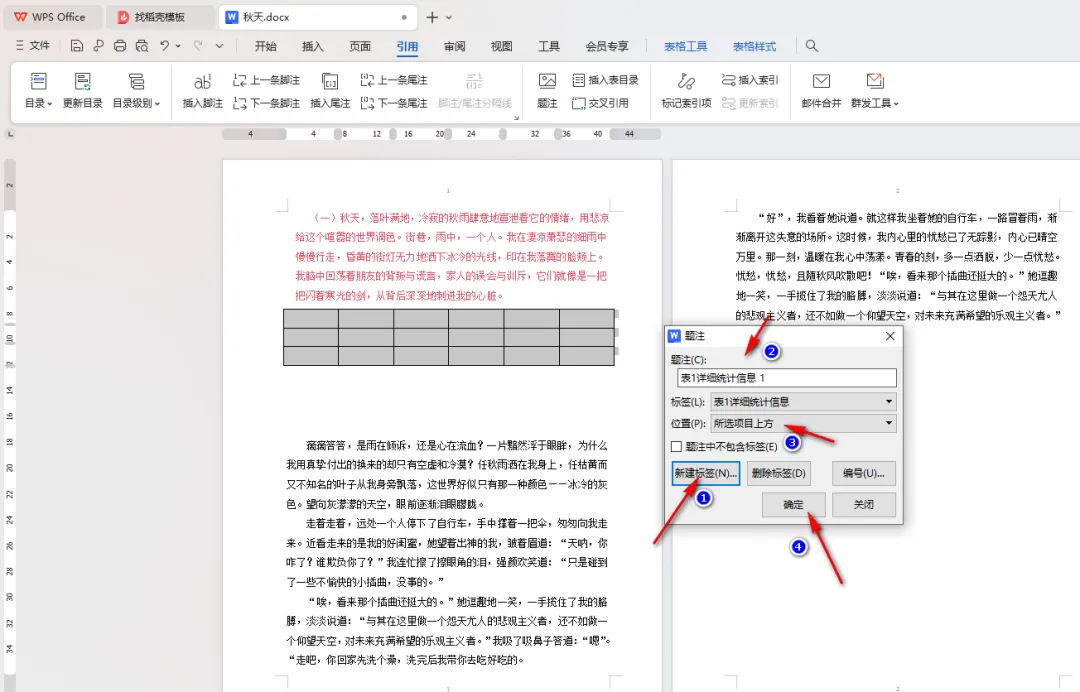Go to 下一条脚注
The image size is (1080, 692).
pos(267,103)
